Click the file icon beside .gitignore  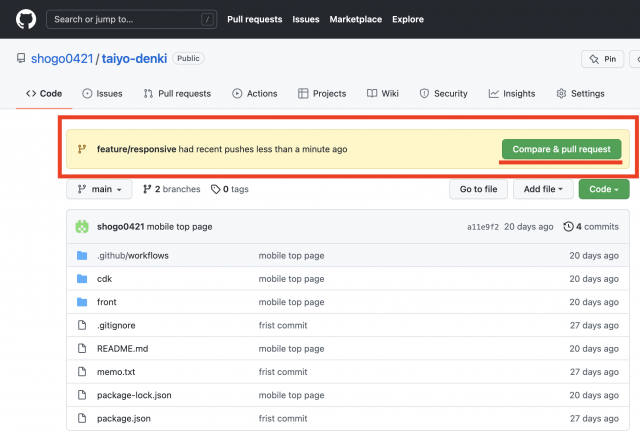[82, 325]
